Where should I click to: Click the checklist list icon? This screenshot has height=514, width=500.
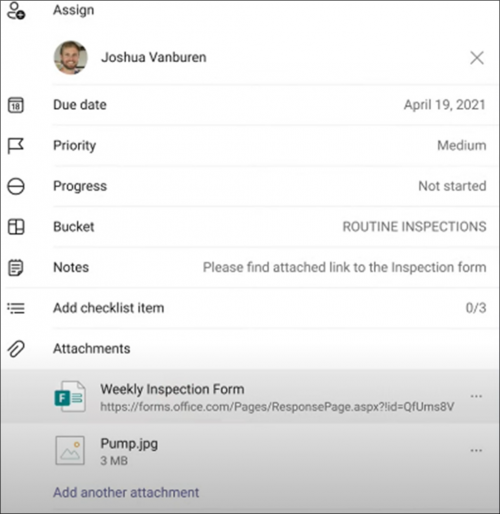tap(16, 308)
